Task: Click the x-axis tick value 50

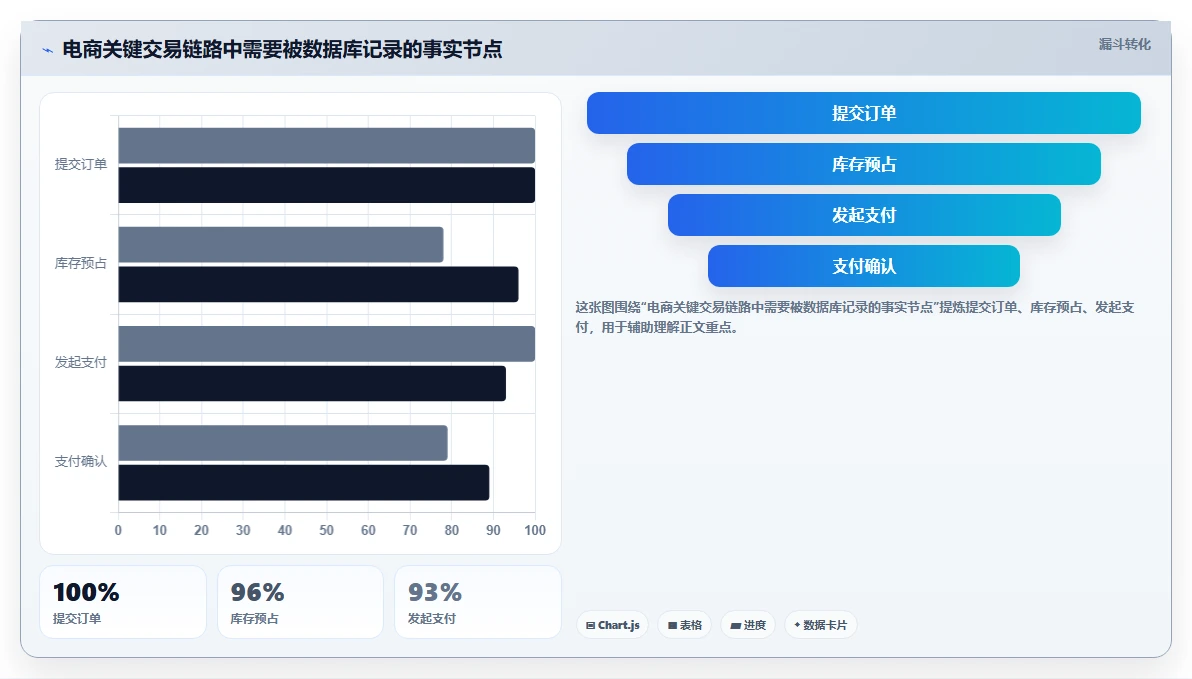Action: (326, 530)
